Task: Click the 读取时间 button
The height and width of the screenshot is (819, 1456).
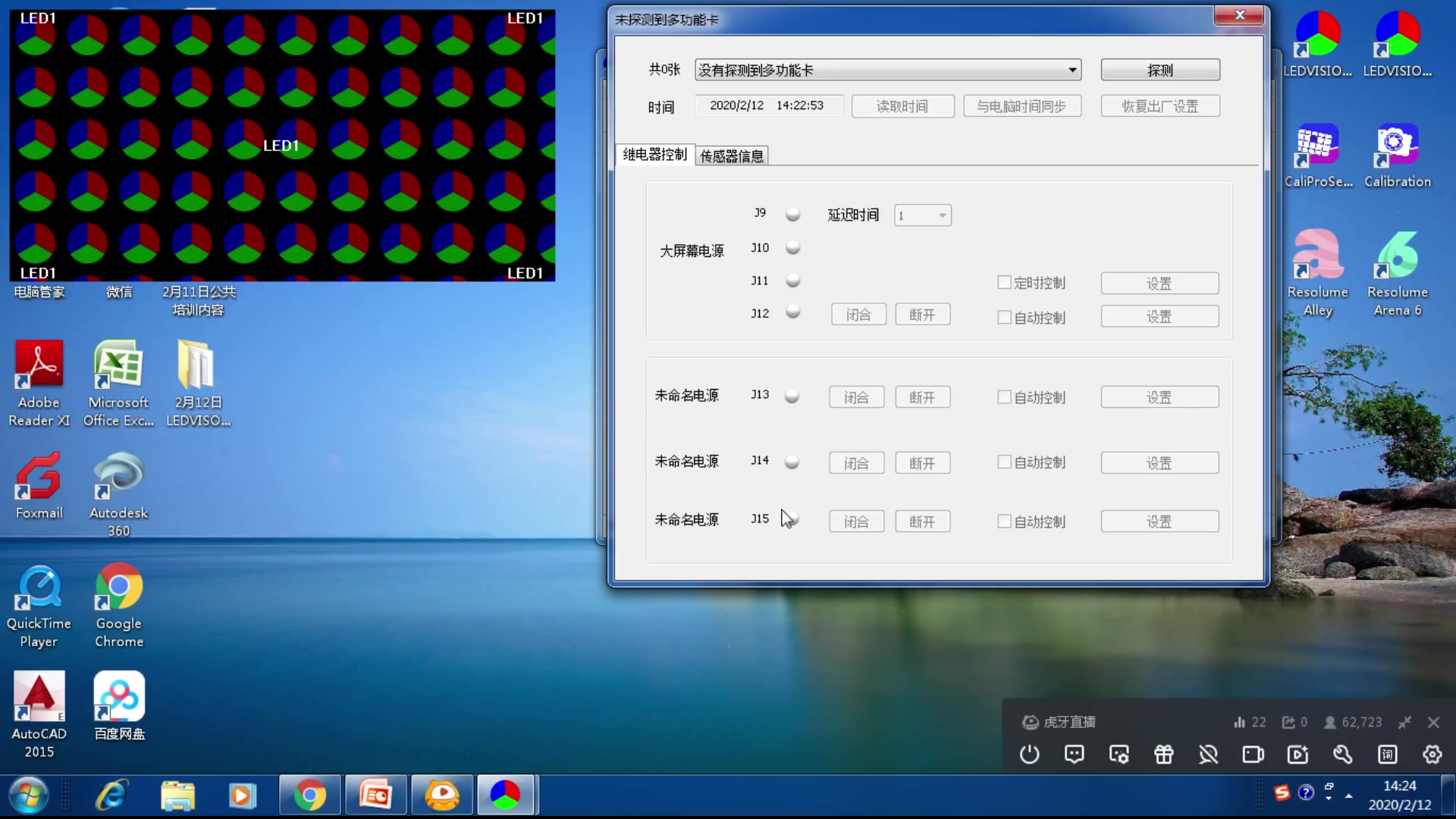Action: pyautogui.click(x=902, y=106)
